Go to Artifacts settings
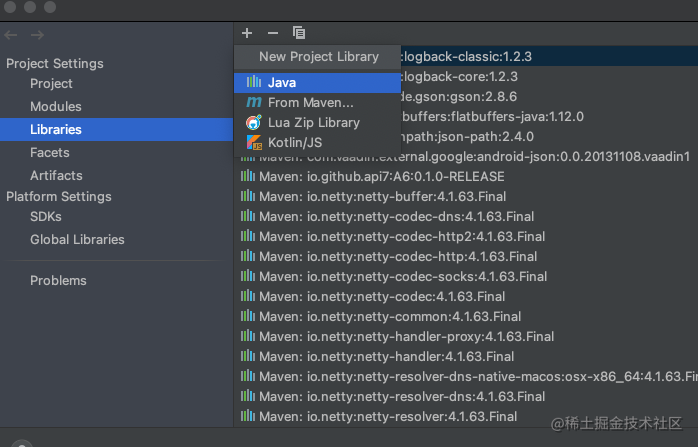698x447 pixels. pos(56,176)
